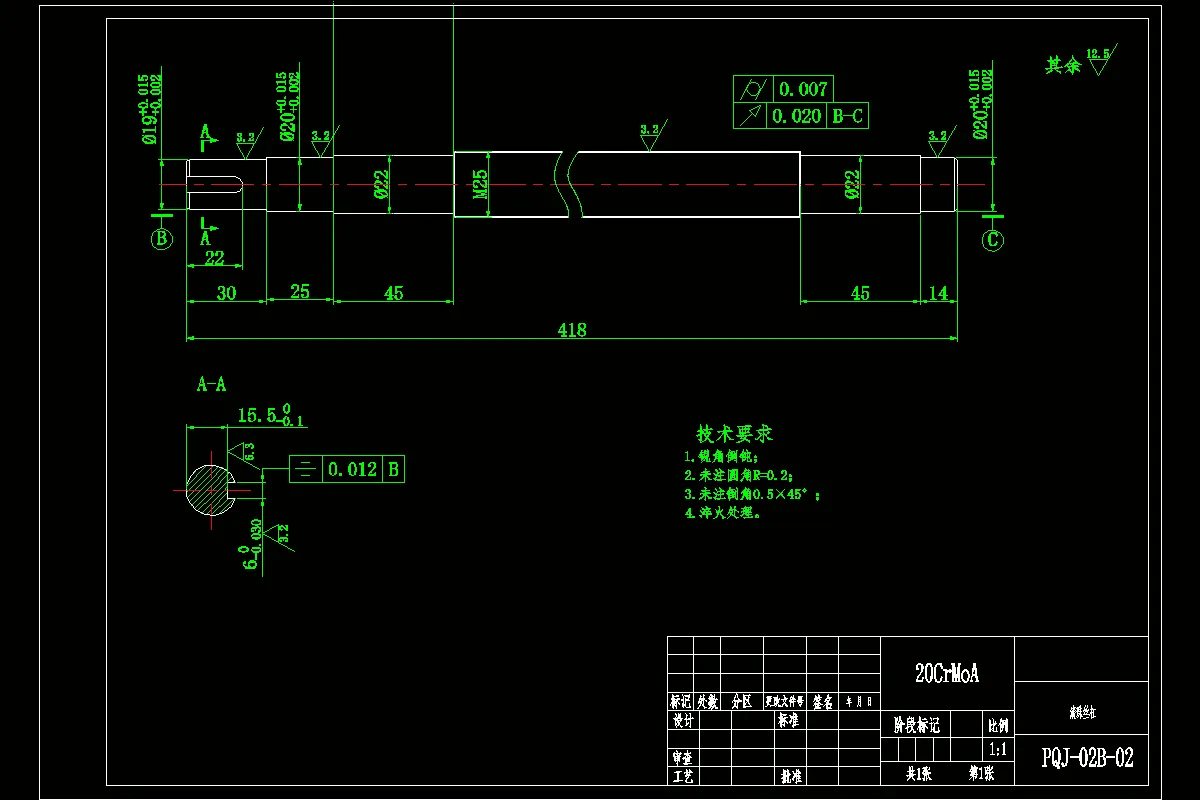The image size is (1200, 800).
Task: Click the 技术要求 heading
Action: pyautogui.click(x=735, y=434)
